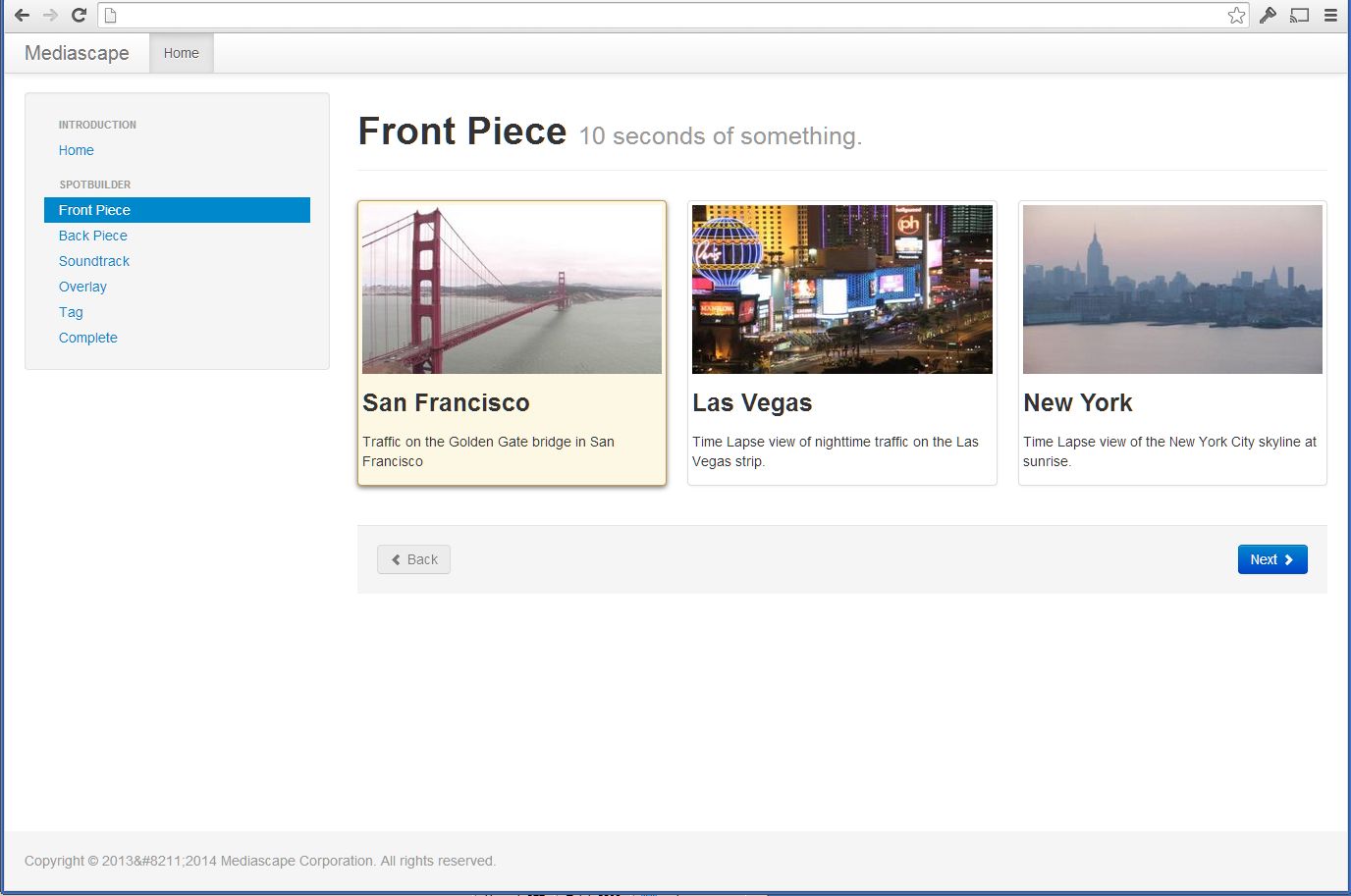Bookmark this page with the star icon
This screenshot has height=896, width=1351.
1236,15
